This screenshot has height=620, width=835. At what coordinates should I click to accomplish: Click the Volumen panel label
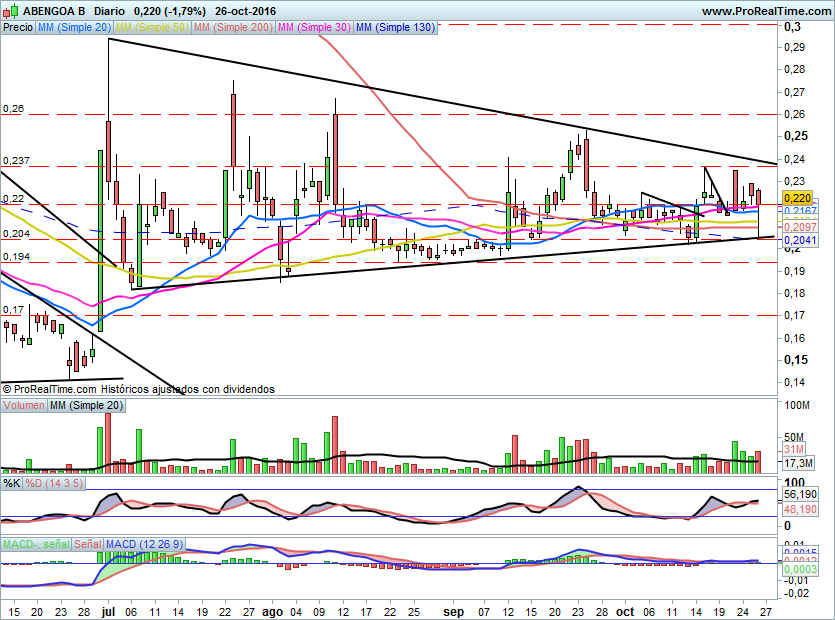[24, 405]
